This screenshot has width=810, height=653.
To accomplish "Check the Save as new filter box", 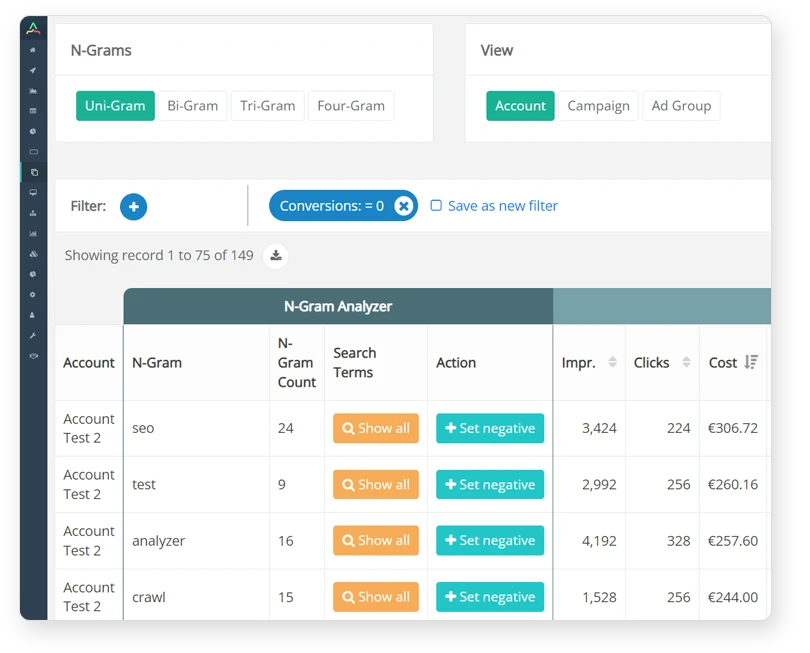I will 436,206.
